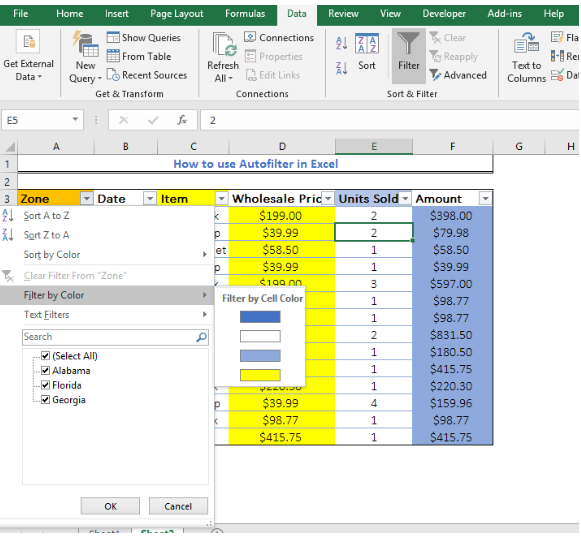Switch to the Insert tab
Viewport: 581px width, 538px height.
pyautogui.click(x=117, y=14)
